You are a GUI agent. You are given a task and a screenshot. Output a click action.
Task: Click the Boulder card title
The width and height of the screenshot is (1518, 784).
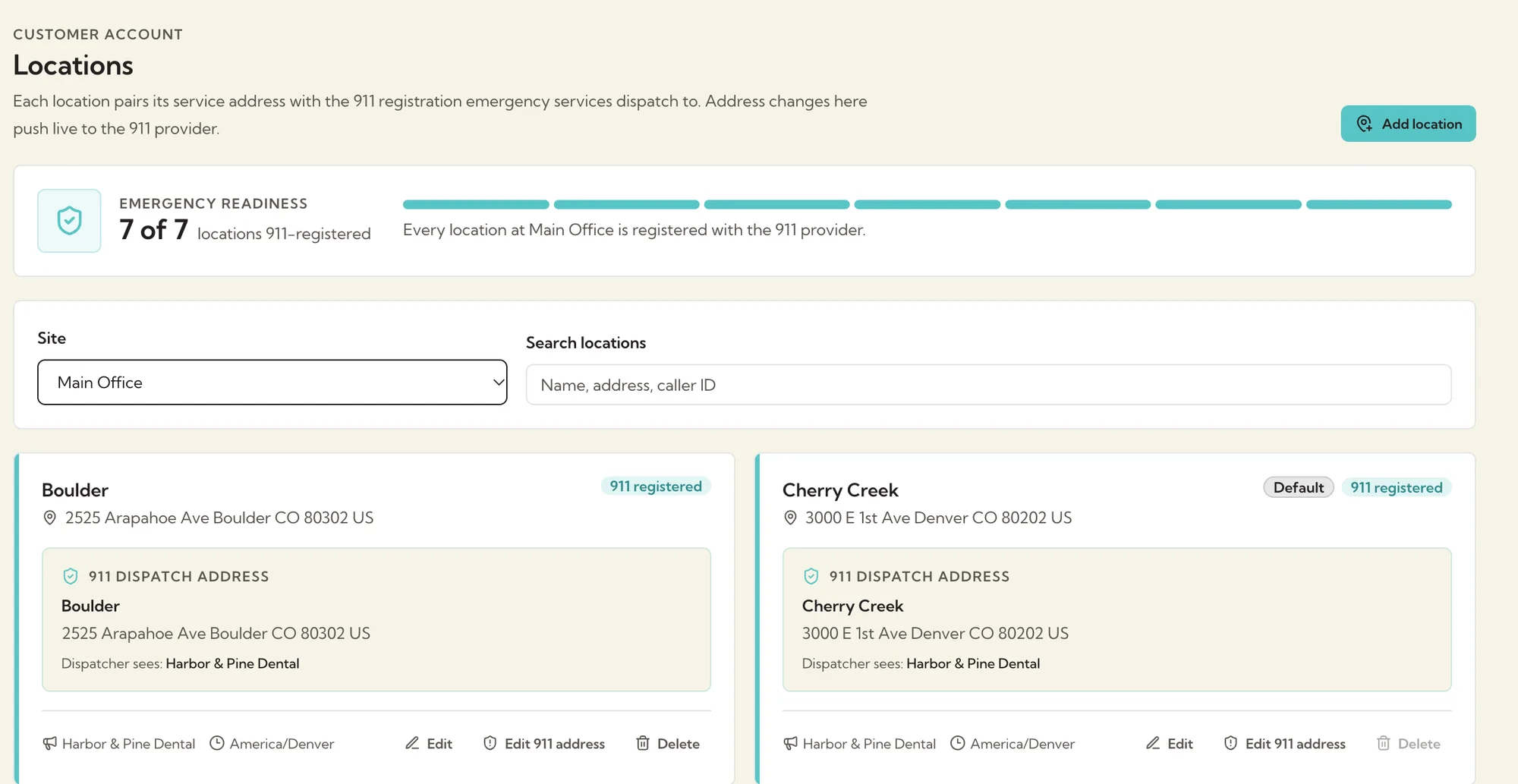[75, 490]
